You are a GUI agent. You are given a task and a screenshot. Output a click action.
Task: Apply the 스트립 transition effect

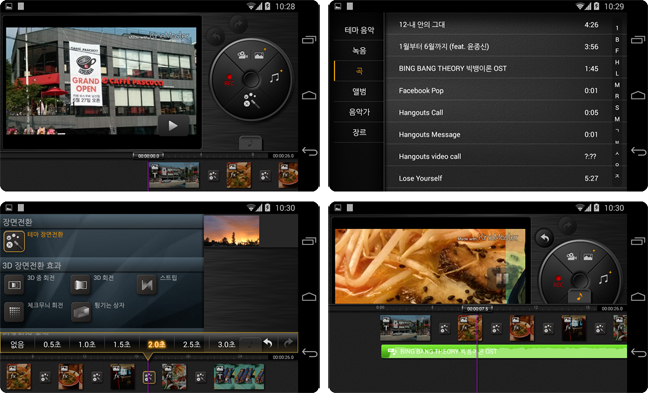coord(147,285)
